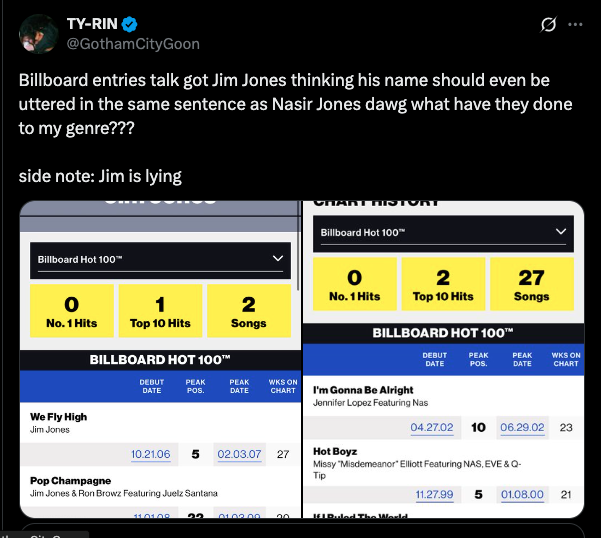
Task: Click the left BILLBOARD HOT 100 table heading
Action: click(160, 360)
